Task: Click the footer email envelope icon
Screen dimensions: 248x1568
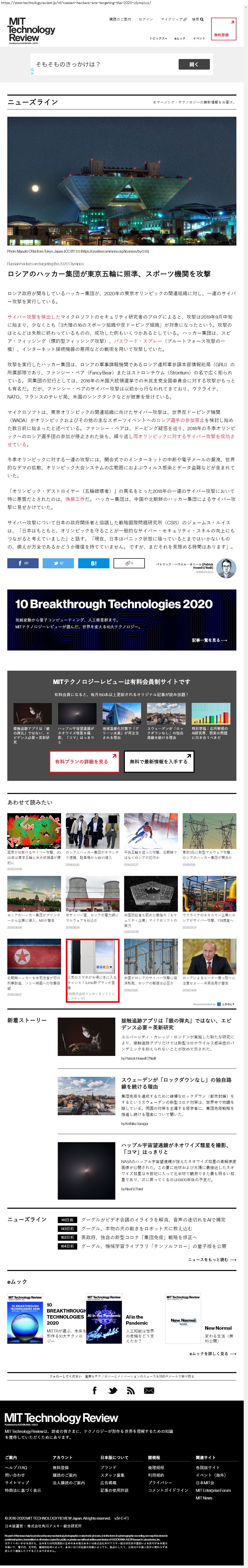Action: 149,1391
